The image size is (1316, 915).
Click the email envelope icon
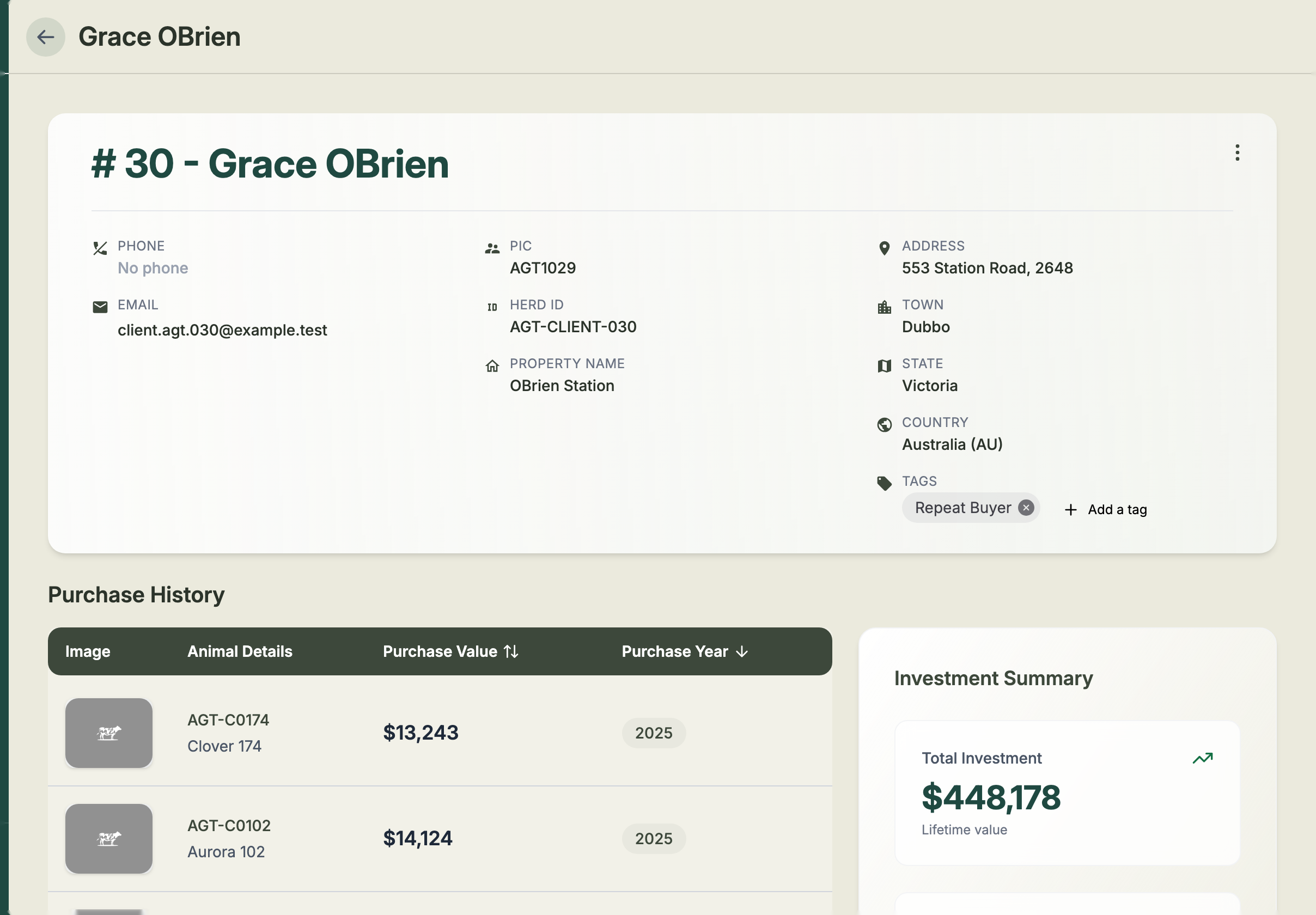pos(100,307)
